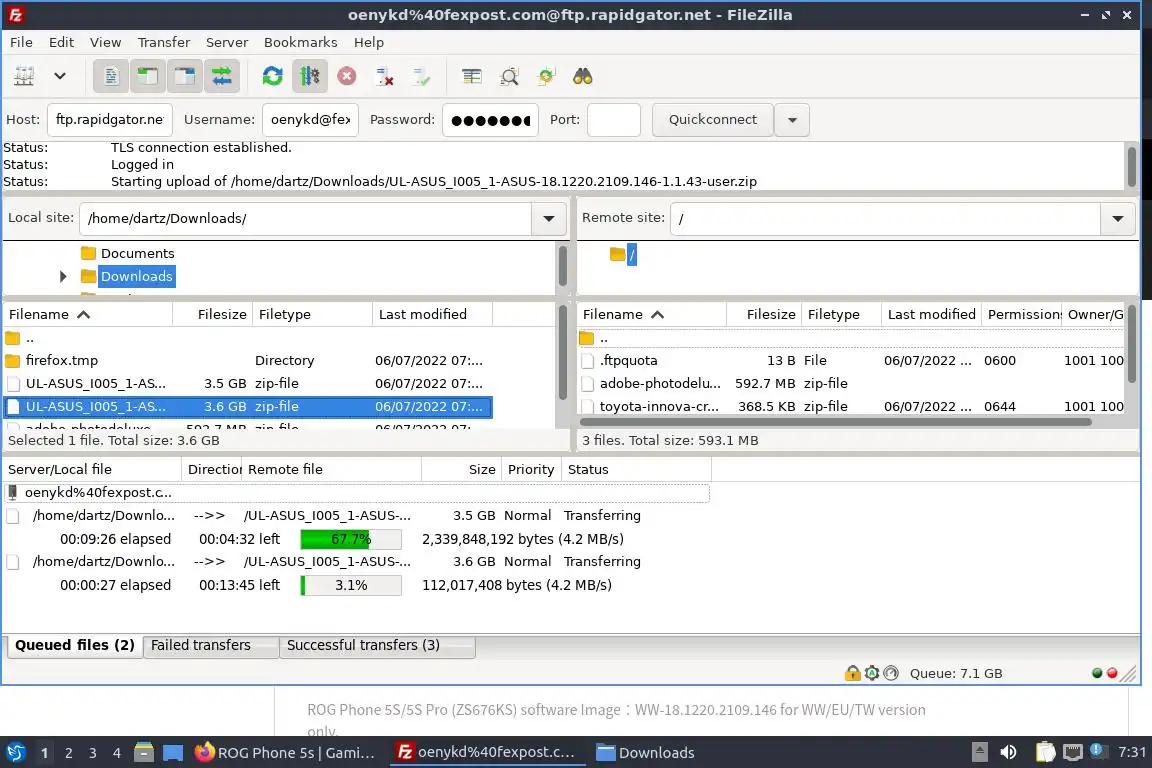Click the volume icon in system tray
Viewport: 1152px width, 768px height.
(1008, 752)
